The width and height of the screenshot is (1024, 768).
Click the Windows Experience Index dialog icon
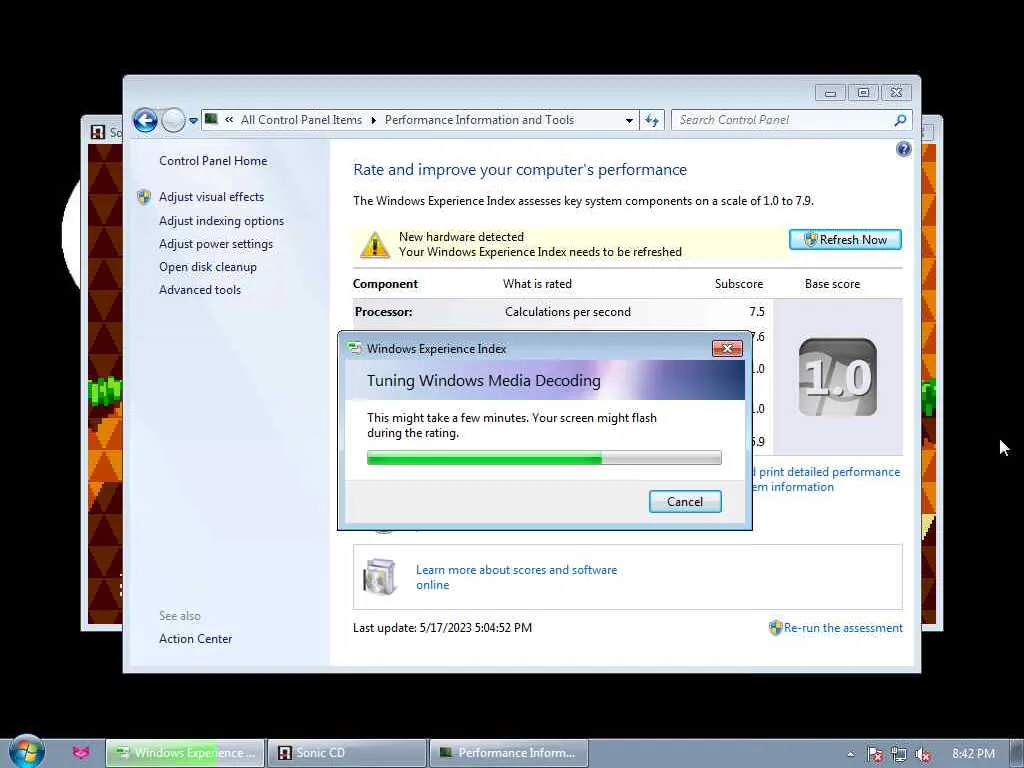coord(355,349)
